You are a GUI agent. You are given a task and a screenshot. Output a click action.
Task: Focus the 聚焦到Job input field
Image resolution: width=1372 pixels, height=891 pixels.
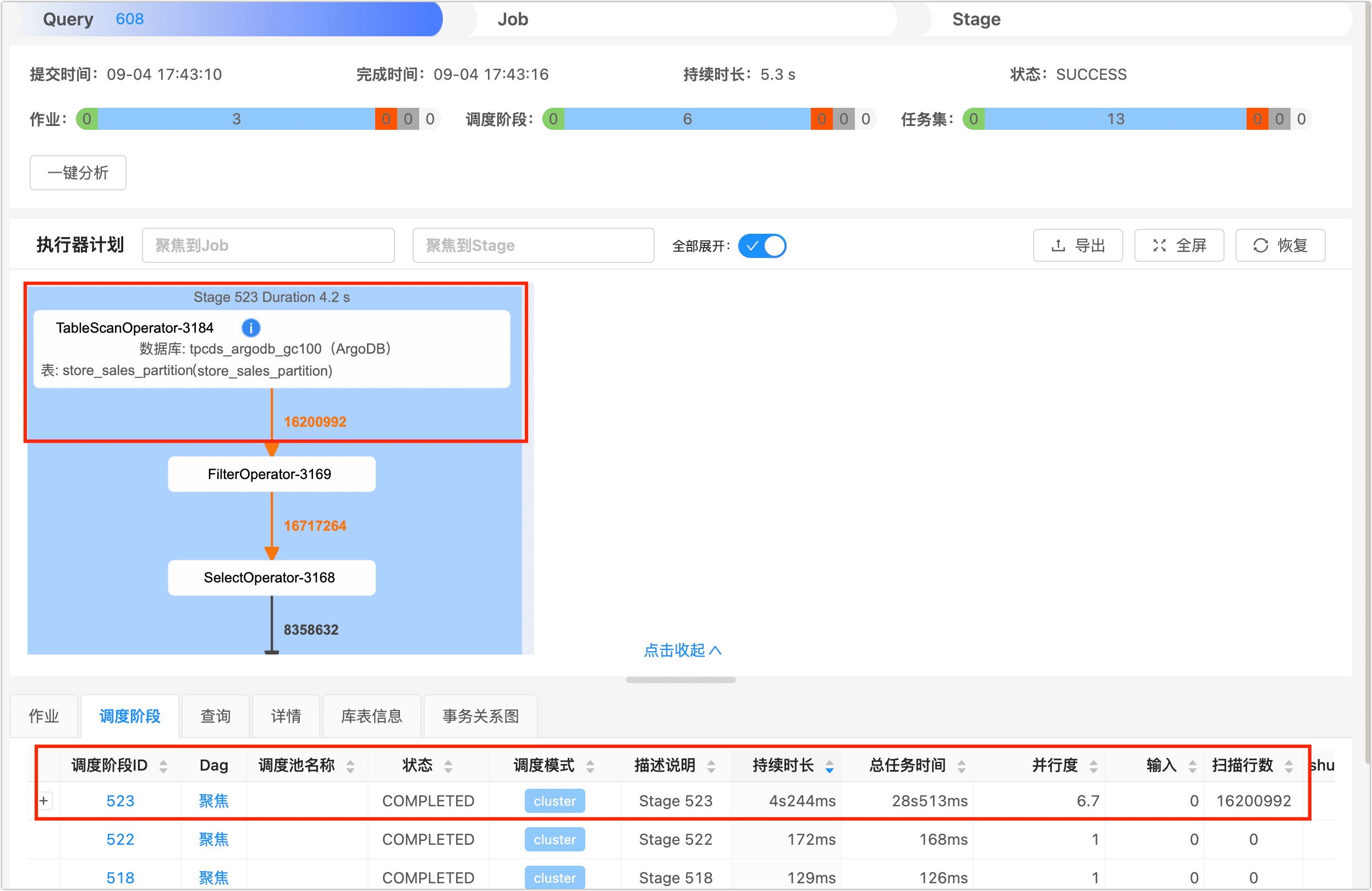point(268,246)
